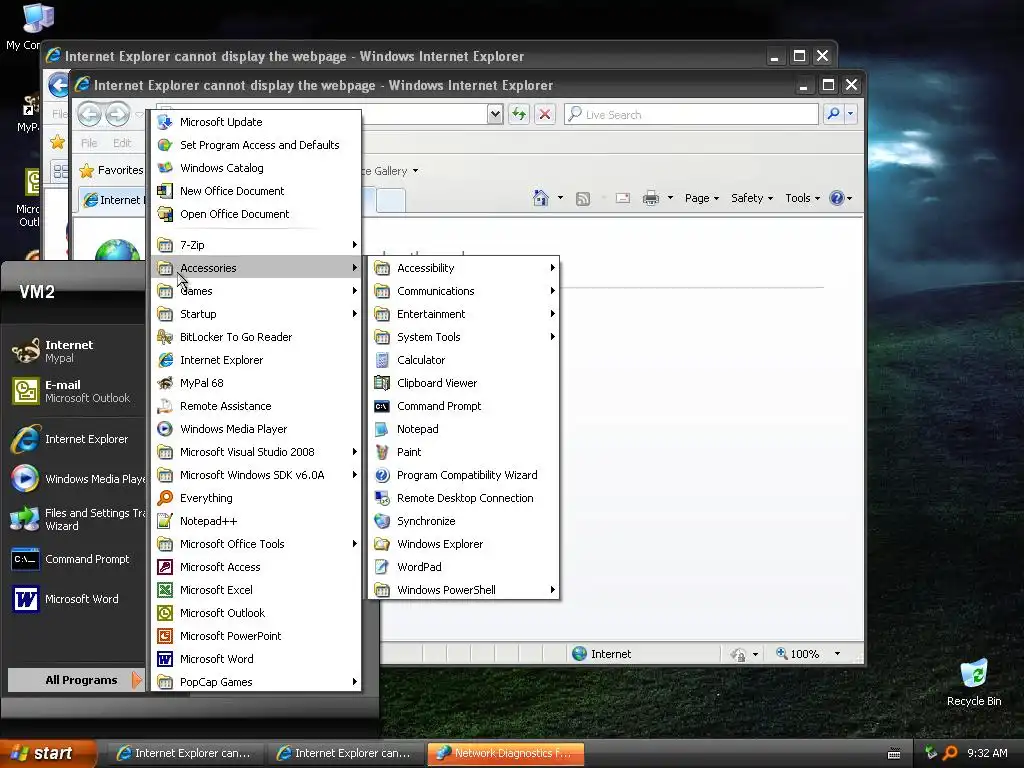The image size is (1024, 768).
Task: Open the IE zoom level dropdown
Action: coord(837,654)
